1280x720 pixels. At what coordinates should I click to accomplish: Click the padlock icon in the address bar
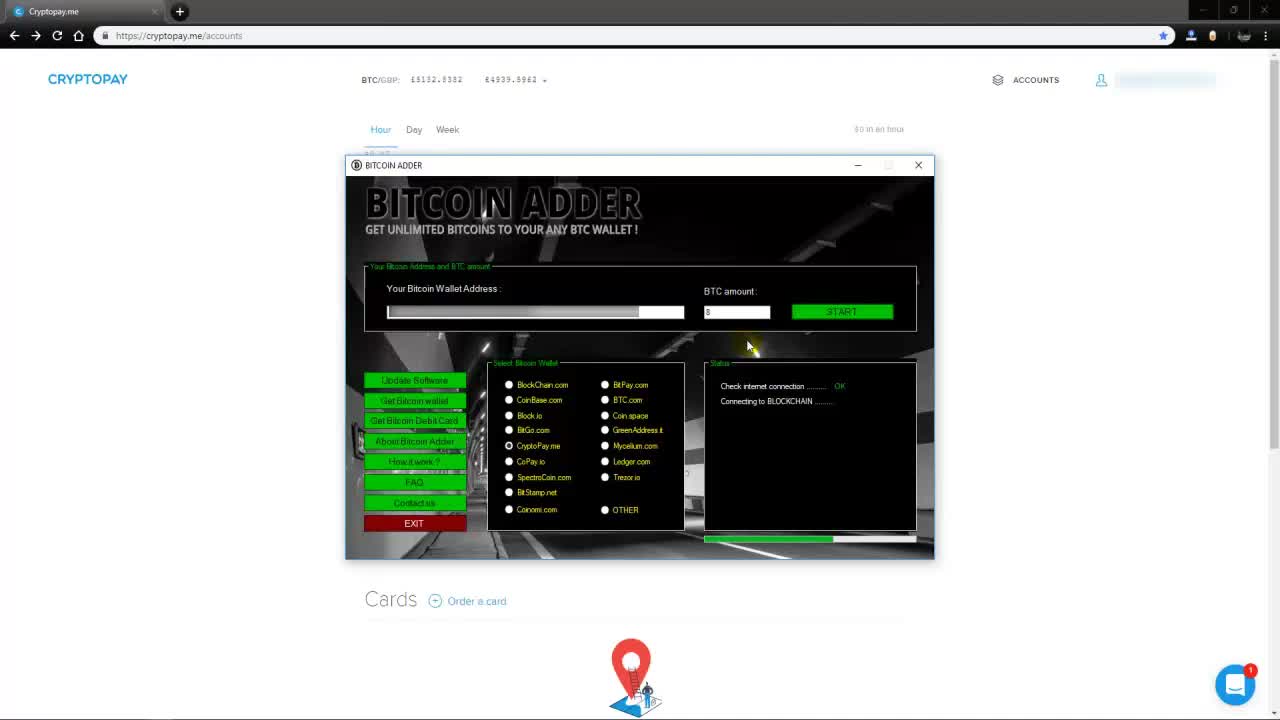(x=105, y=35)
